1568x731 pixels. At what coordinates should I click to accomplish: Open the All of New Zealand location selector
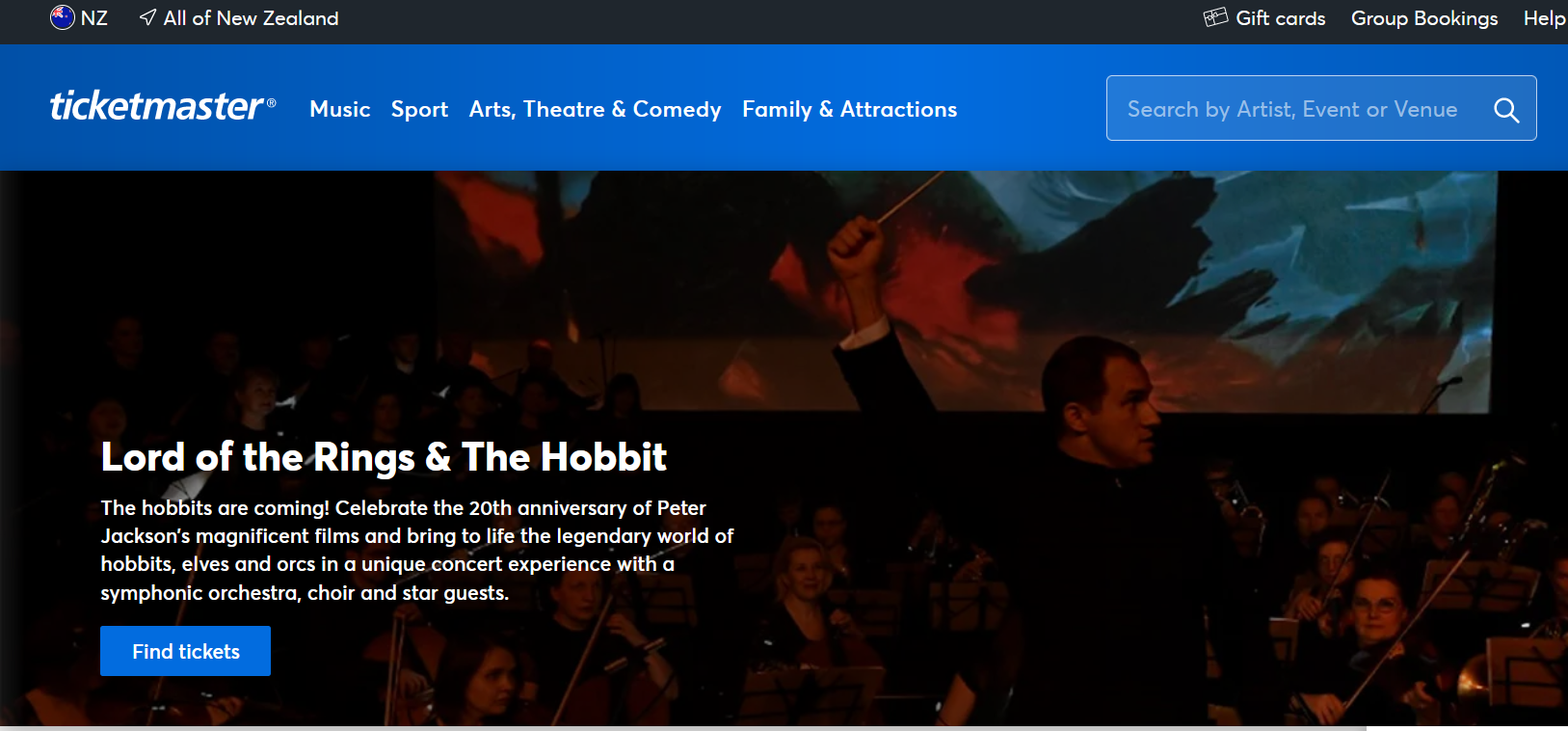[251, 18]
